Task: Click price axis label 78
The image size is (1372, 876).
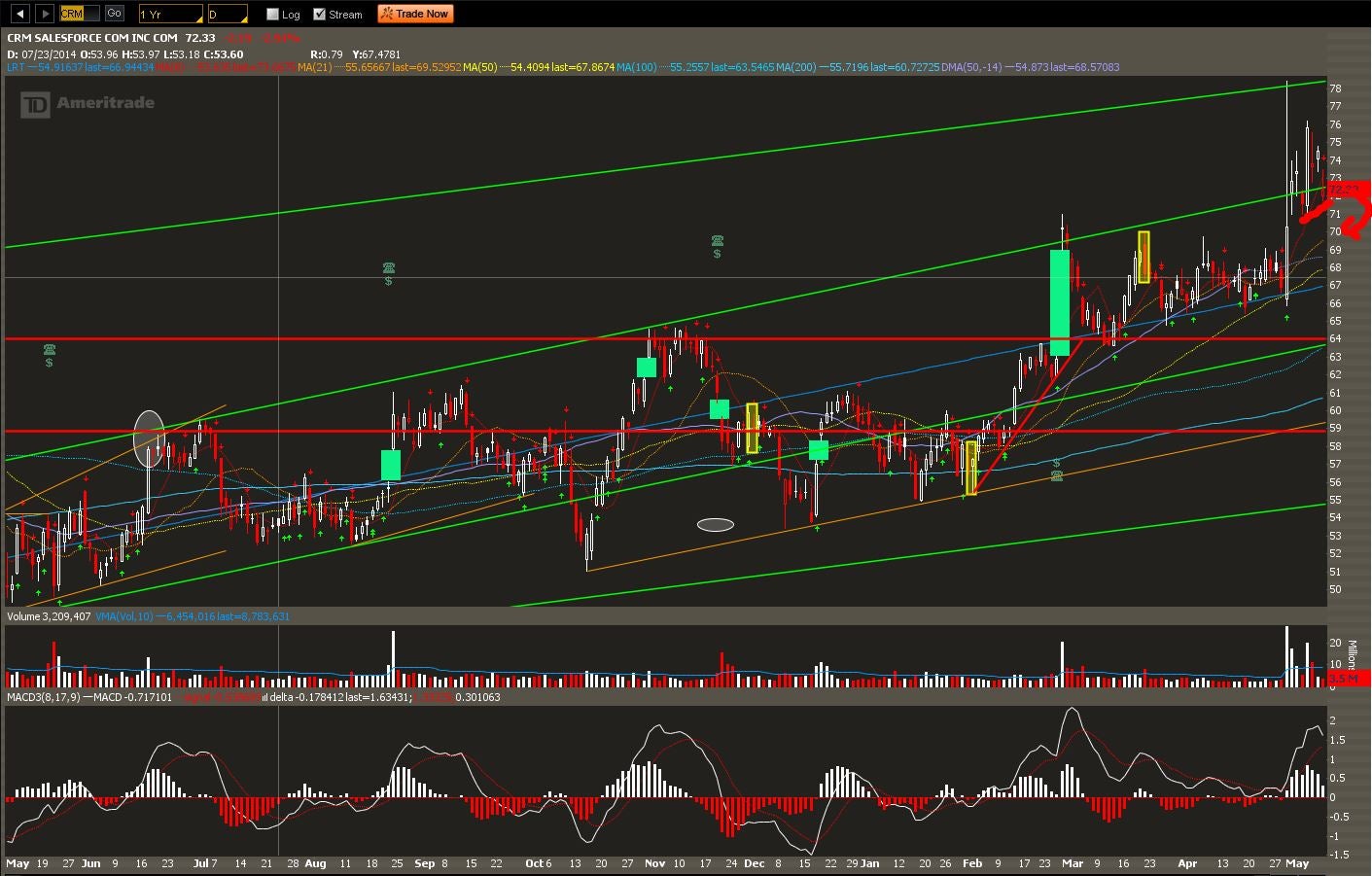Action: pyautogui.click(x=1336, y=88)
